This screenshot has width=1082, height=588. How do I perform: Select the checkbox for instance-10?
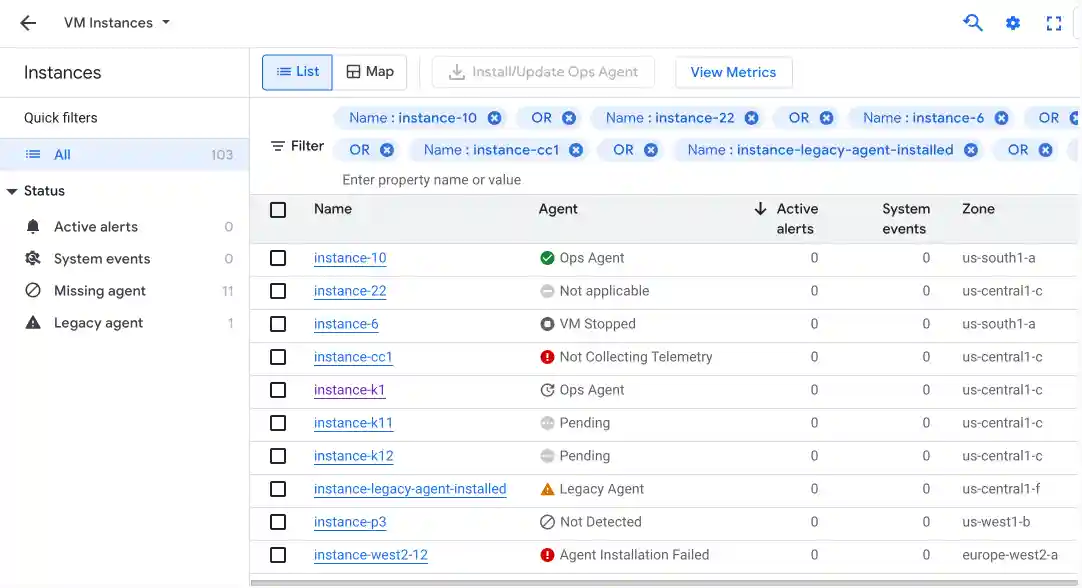point(278,257)
